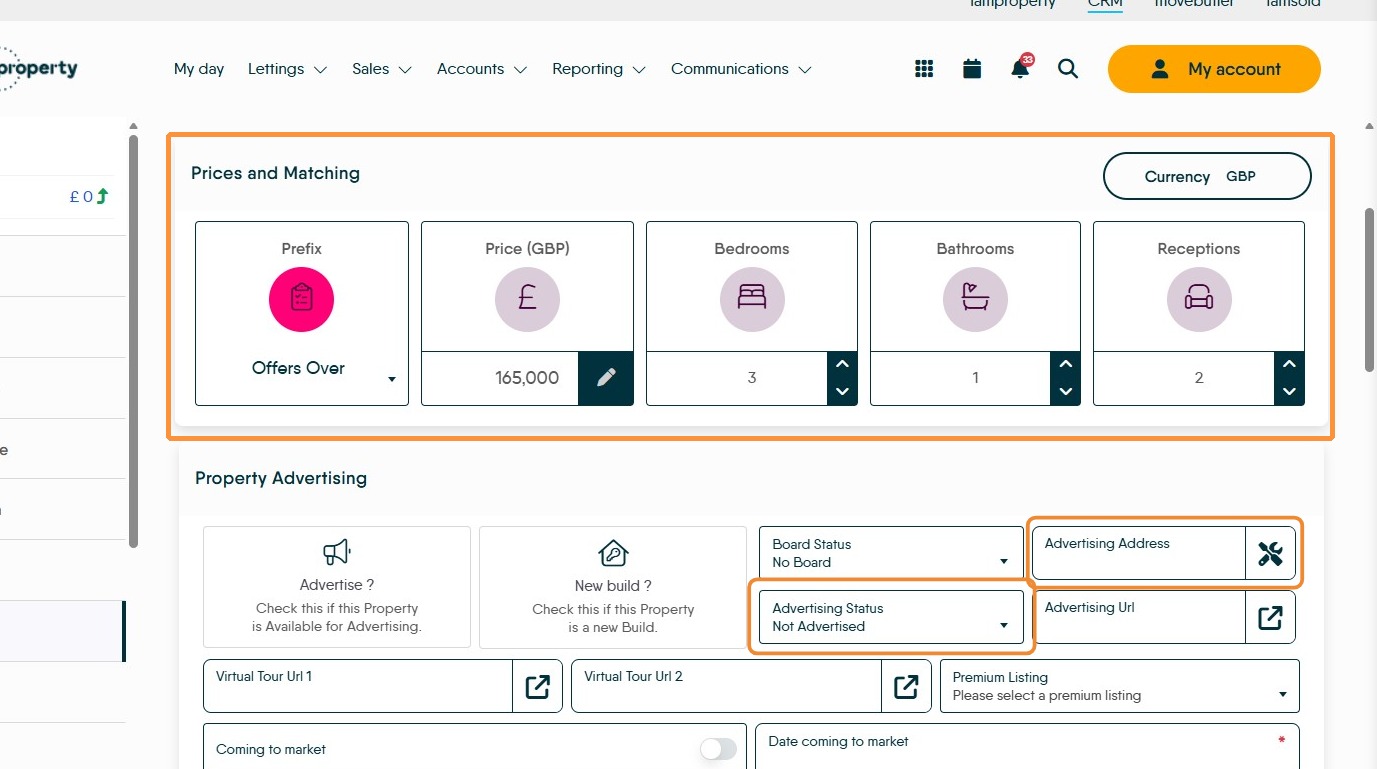The width and height of the screenshot is (1377, 769).
Task: Go to My day
Action: click(x=199, y=69)
